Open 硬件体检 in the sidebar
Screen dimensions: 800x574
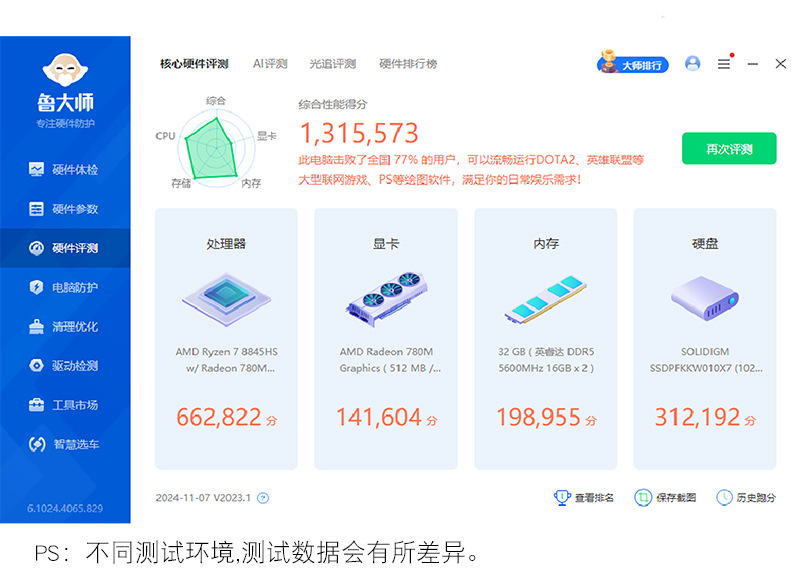pos(65,169)
